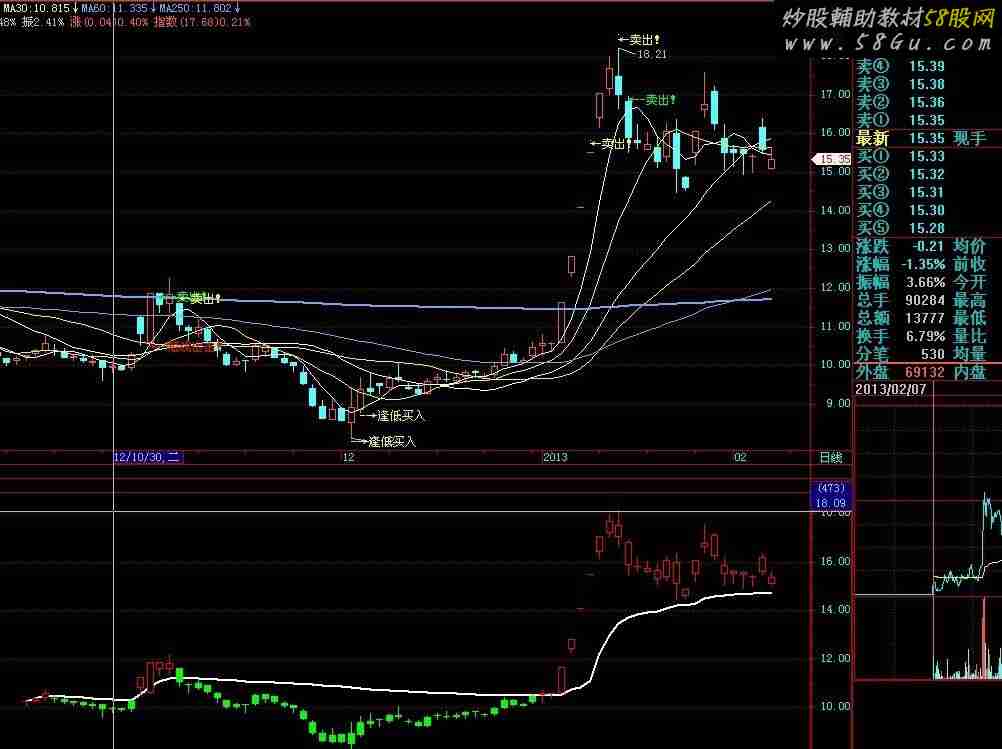Viewport: 1002px width, 749px height.
Task: Select the 买② 15.32 bid row
Action: pos(900,174)
